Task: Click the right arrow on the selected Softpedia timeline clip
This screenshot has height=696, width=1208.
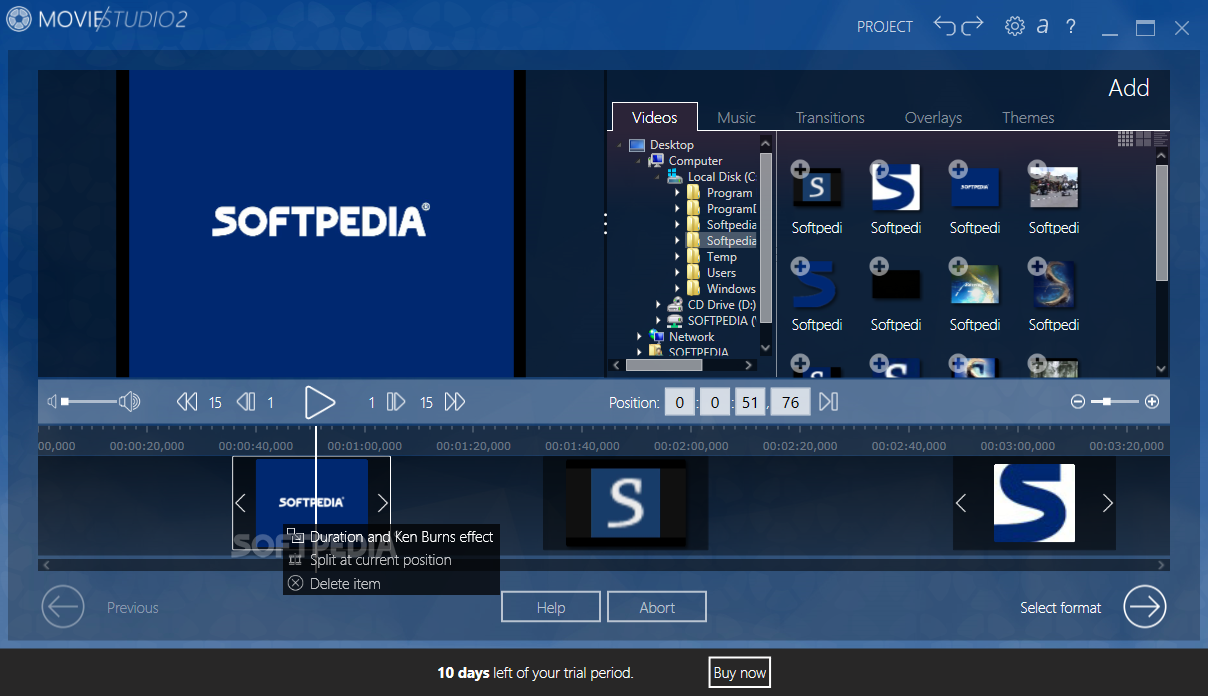Action: (382, 503)
